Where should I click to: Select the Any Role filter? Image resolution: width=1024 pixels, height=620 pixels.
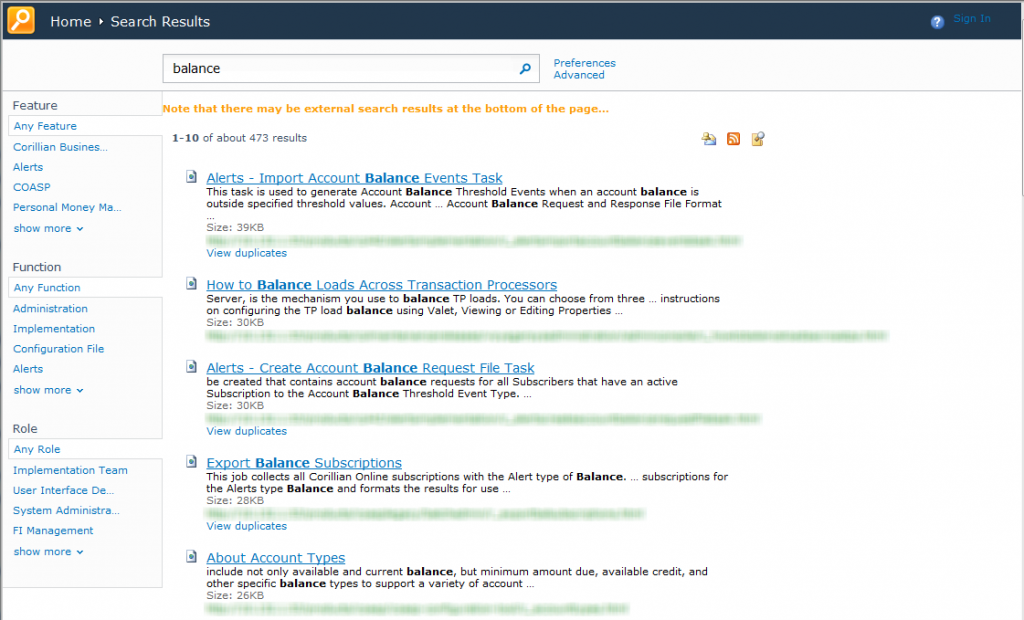[37, 449]
